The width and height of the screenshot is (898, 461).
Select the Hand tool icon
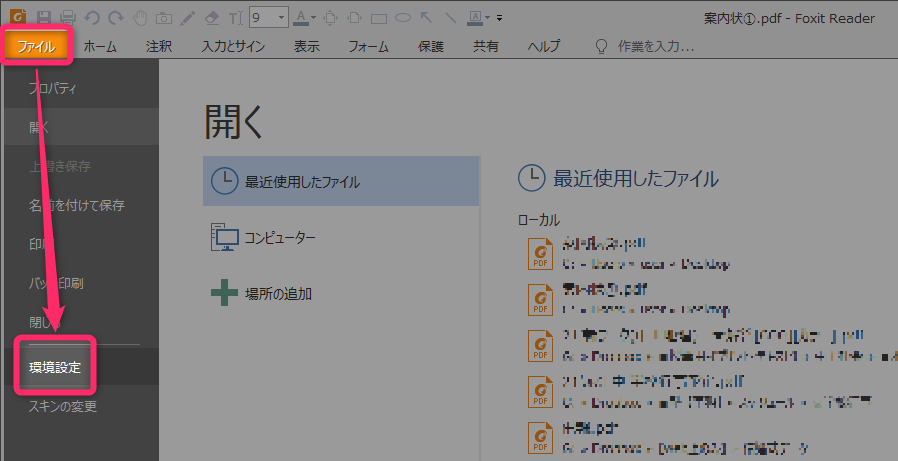coord(140,17)
